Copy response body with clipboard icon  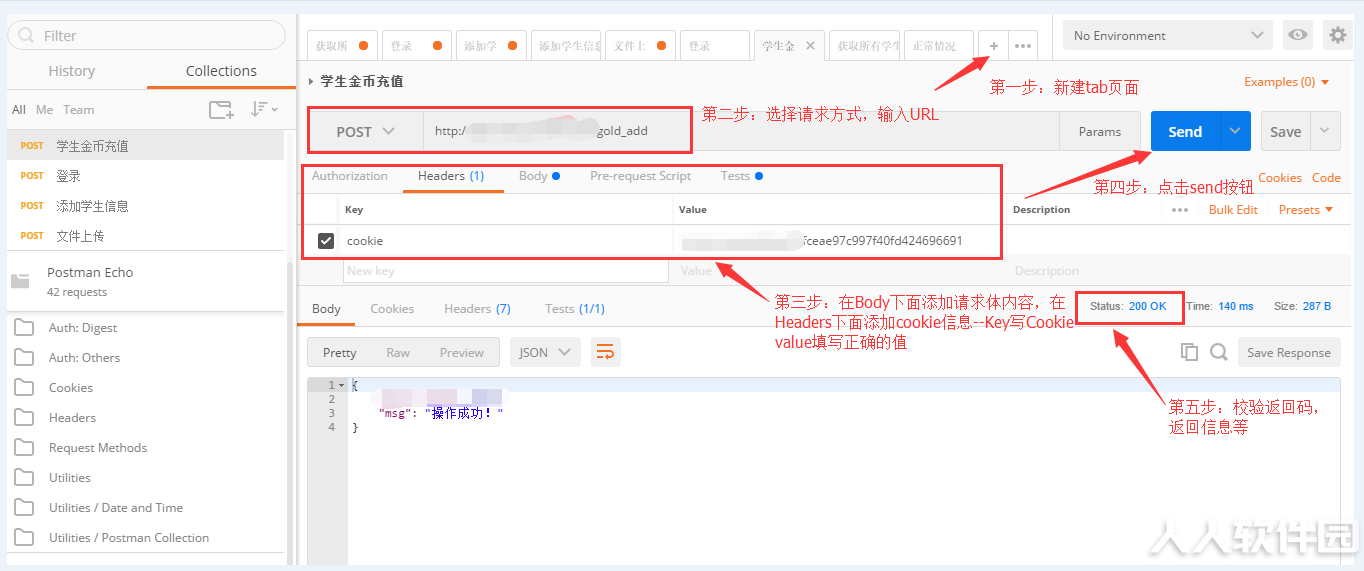tap(1189, 352)
